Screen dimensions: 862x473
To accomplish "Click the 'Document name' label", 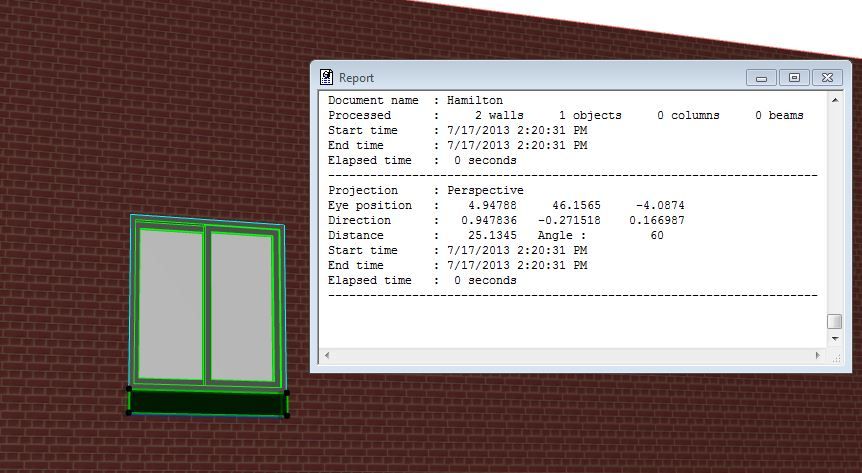I will click(373, 100).
